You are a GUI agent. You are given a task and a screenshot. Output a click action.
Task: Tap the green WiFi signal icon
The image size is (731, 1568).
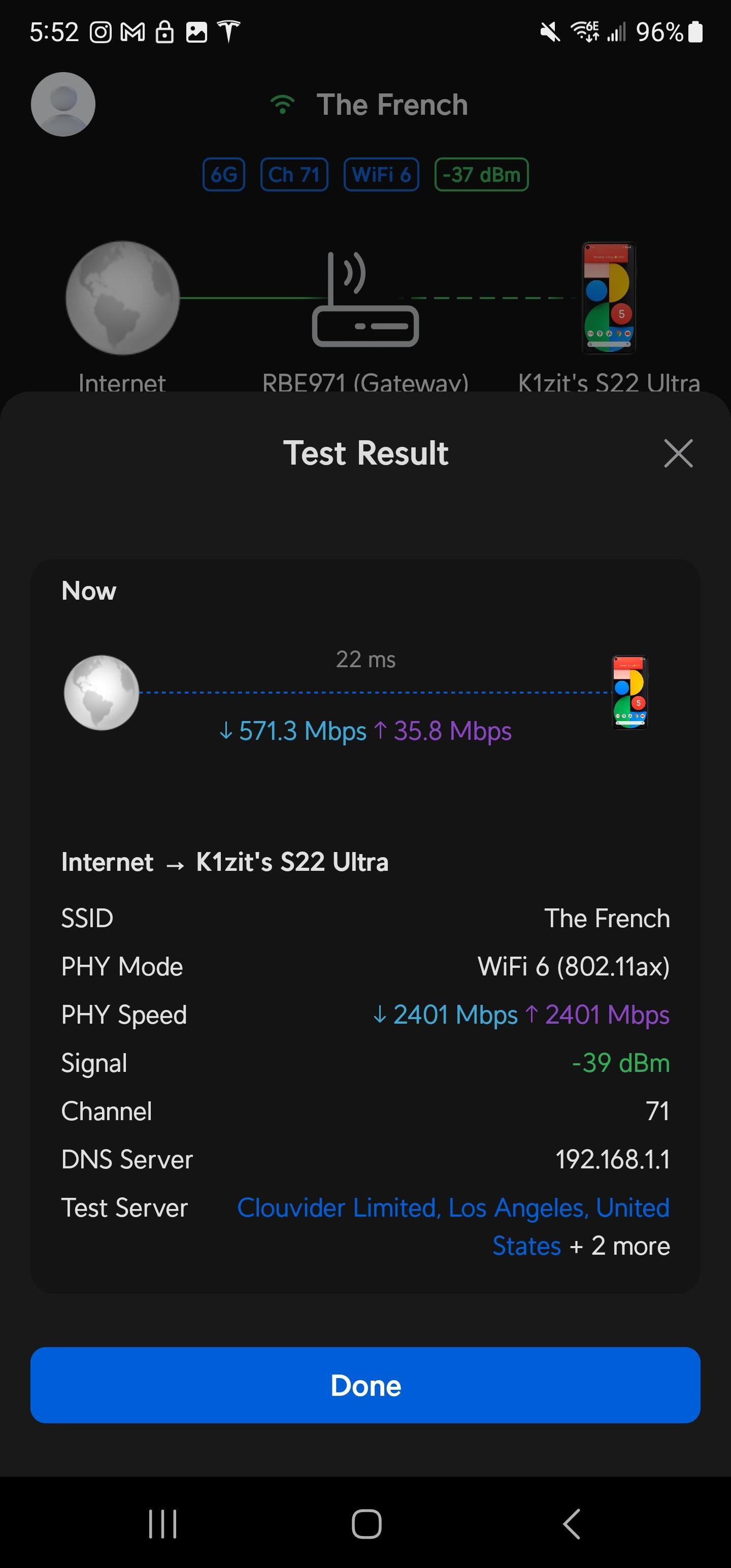click(x=282, y=105)
